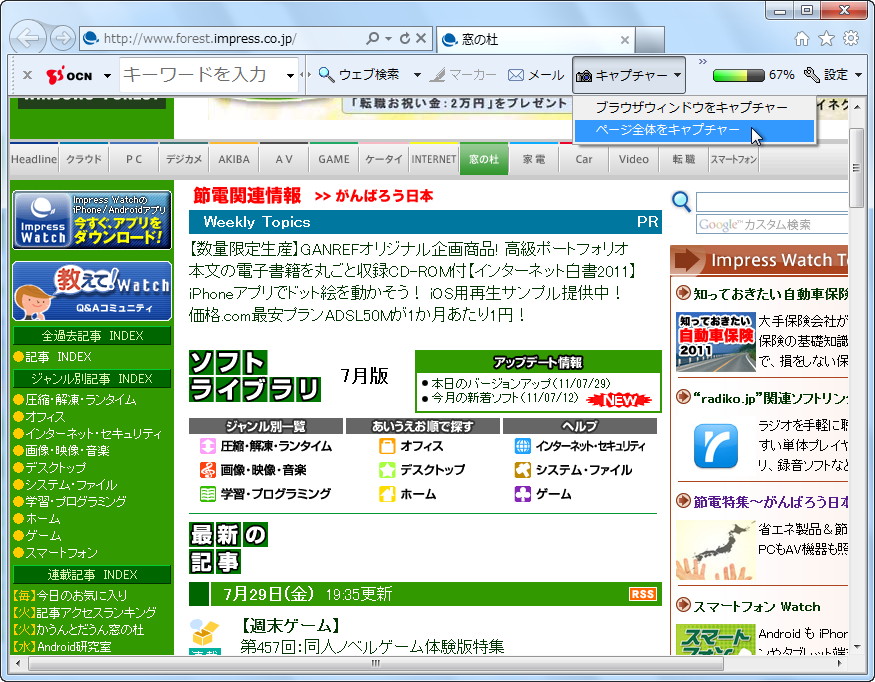
Task: Open システム・ファイル category icon
Action: 523,470
